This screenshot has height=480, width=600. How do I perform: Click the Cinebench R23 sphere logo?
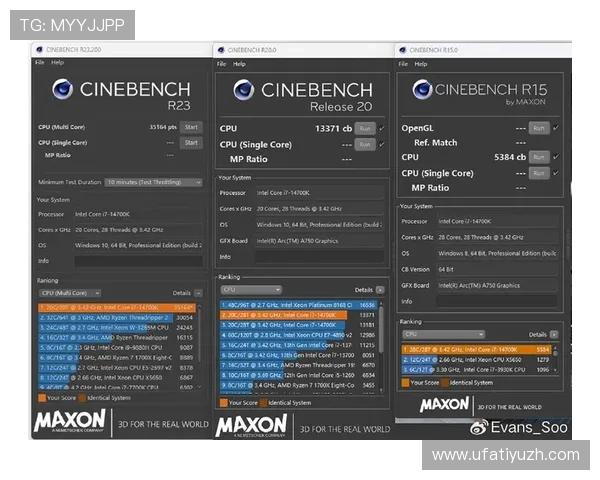pos(62,89)
